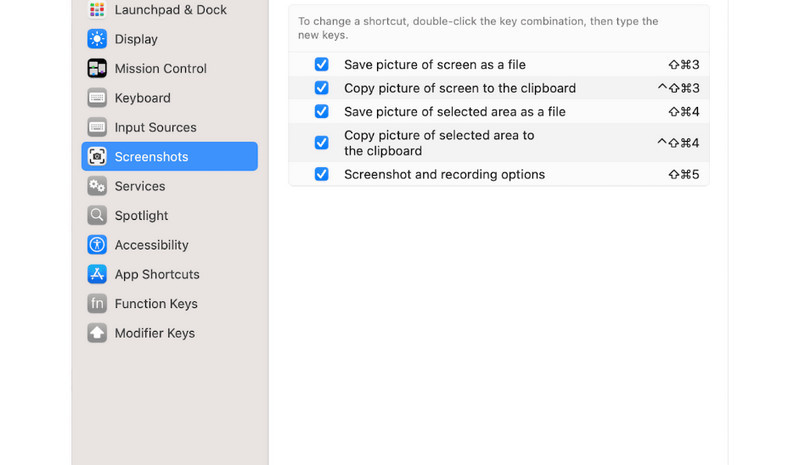Disable Save picture of selected area as file
Viewport: 800px width, 465px height.
coord(321,111)
